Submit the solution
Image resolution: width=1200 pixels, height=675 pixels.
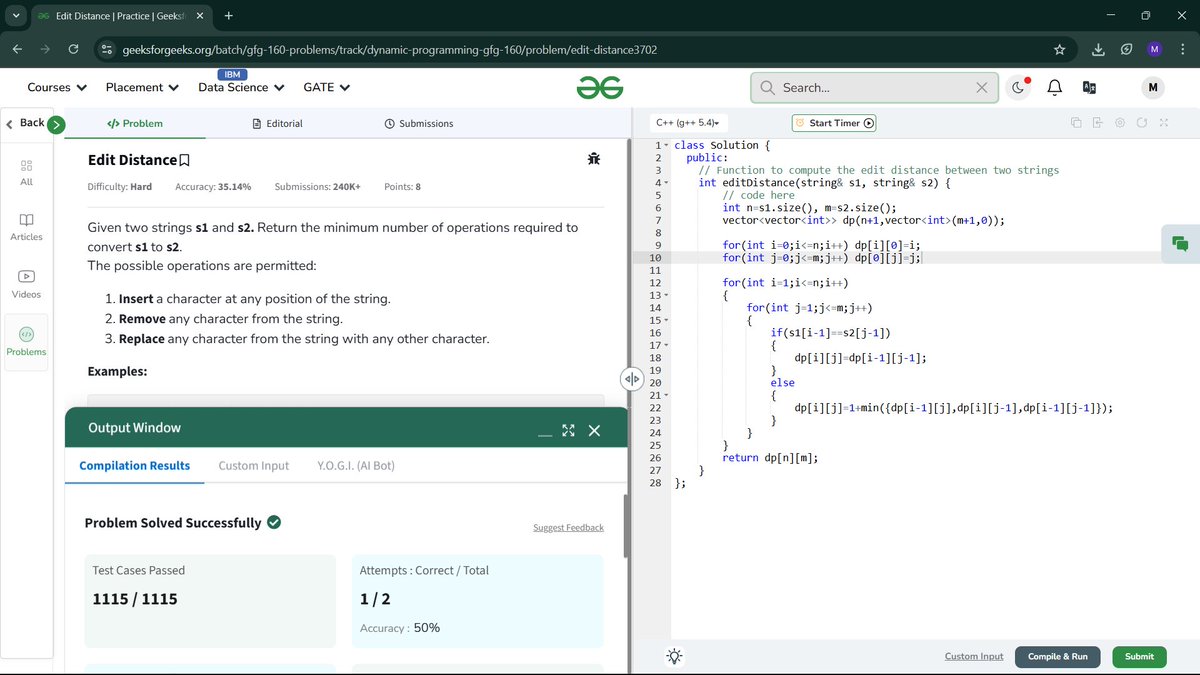point(1139,657)
